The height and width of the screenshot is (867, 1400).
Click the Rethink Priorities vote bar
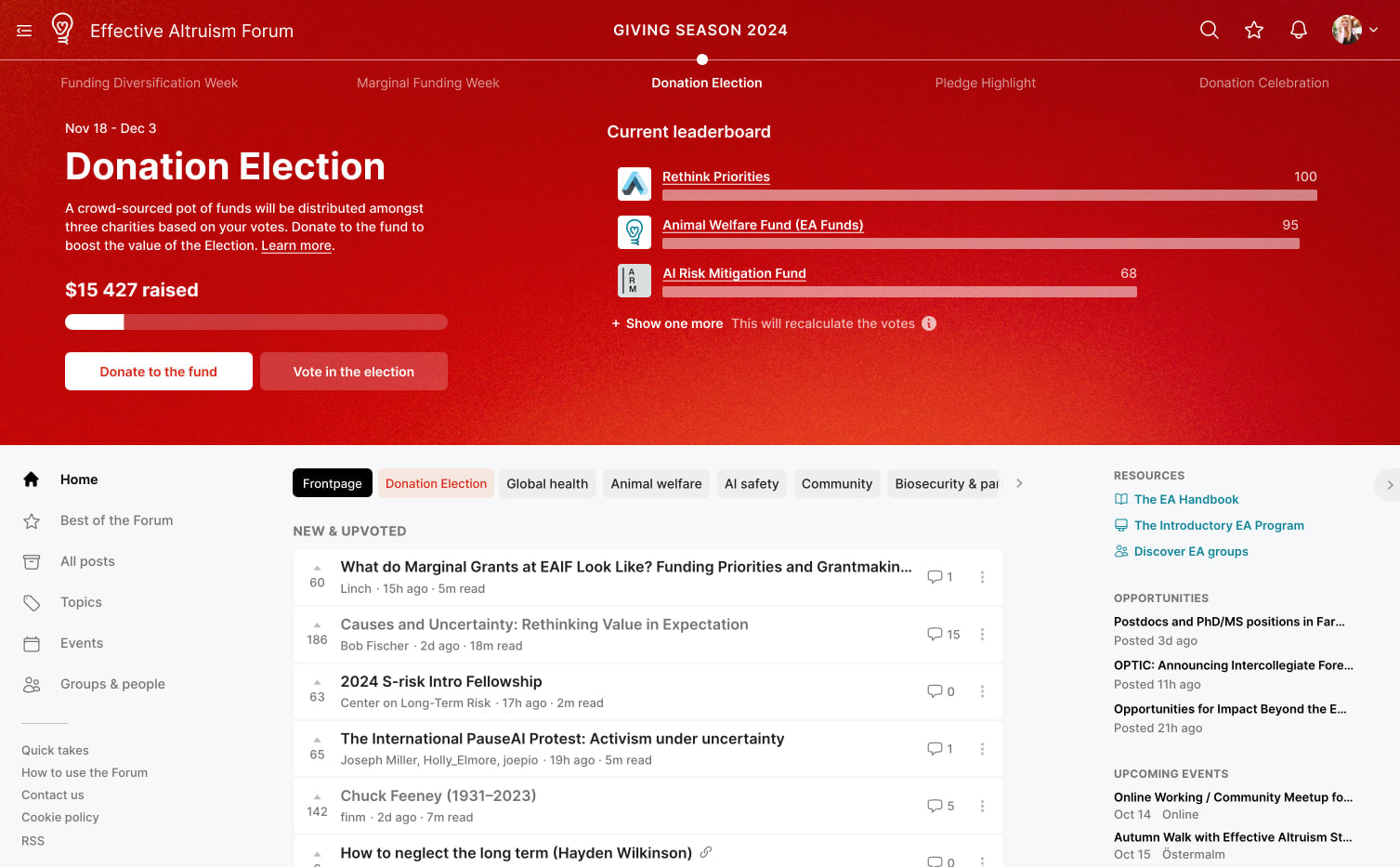tap(989, 195)
